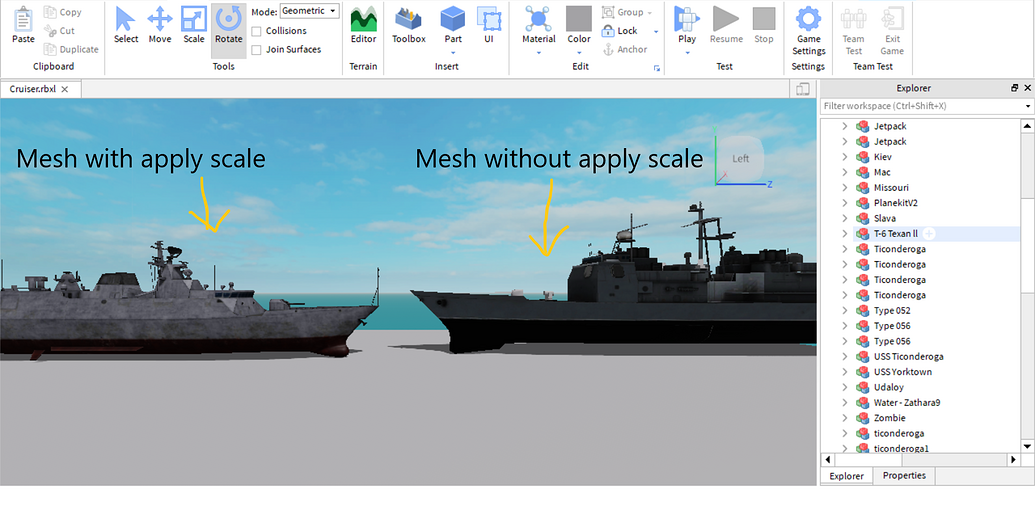Open the Material picker
Screen dimensions: 1035x508
(539, 25)
